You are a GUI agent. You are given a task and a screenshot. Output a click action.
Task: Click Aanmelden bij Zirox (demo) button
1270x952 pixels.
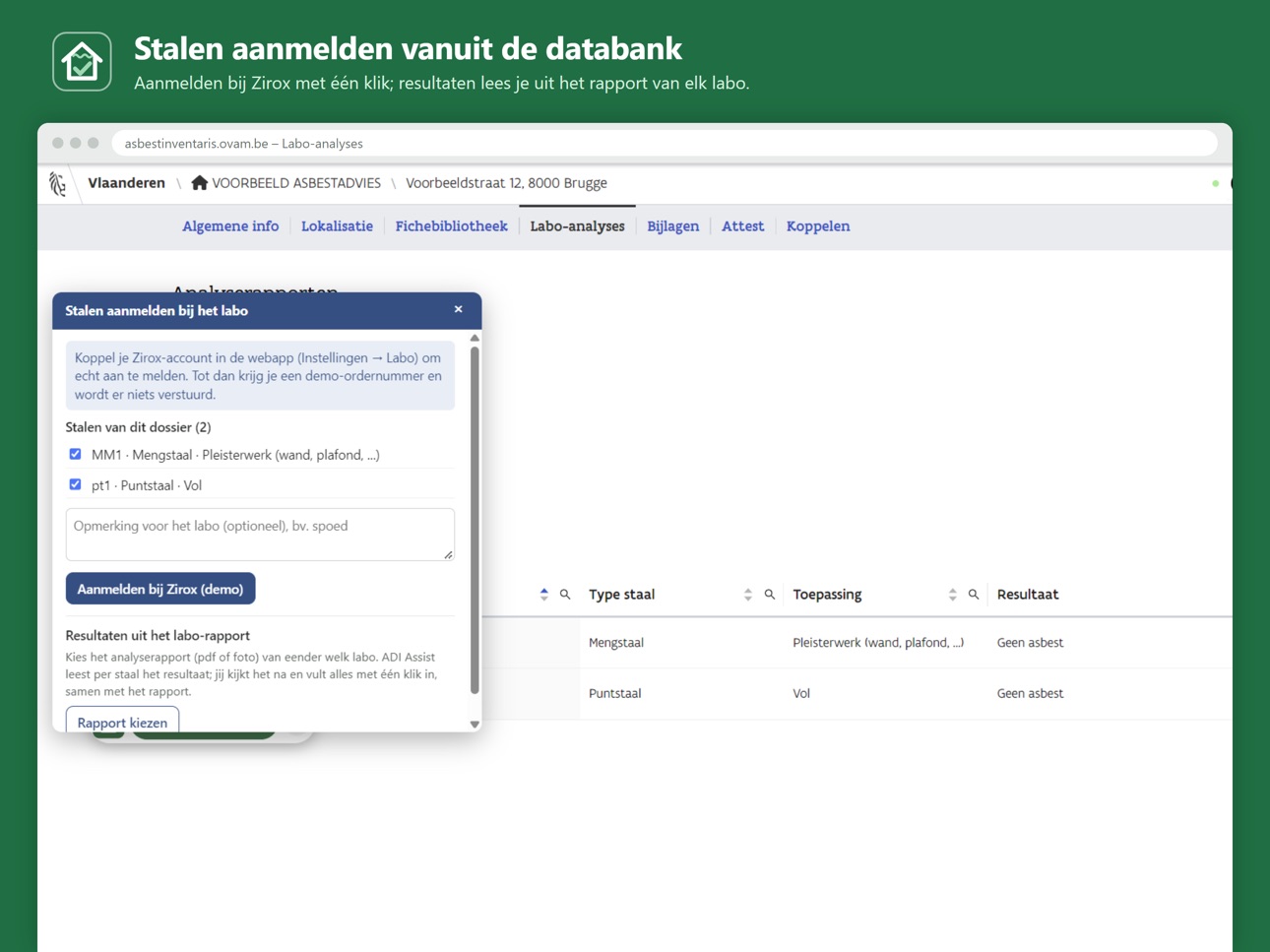(x=160, y=589)
